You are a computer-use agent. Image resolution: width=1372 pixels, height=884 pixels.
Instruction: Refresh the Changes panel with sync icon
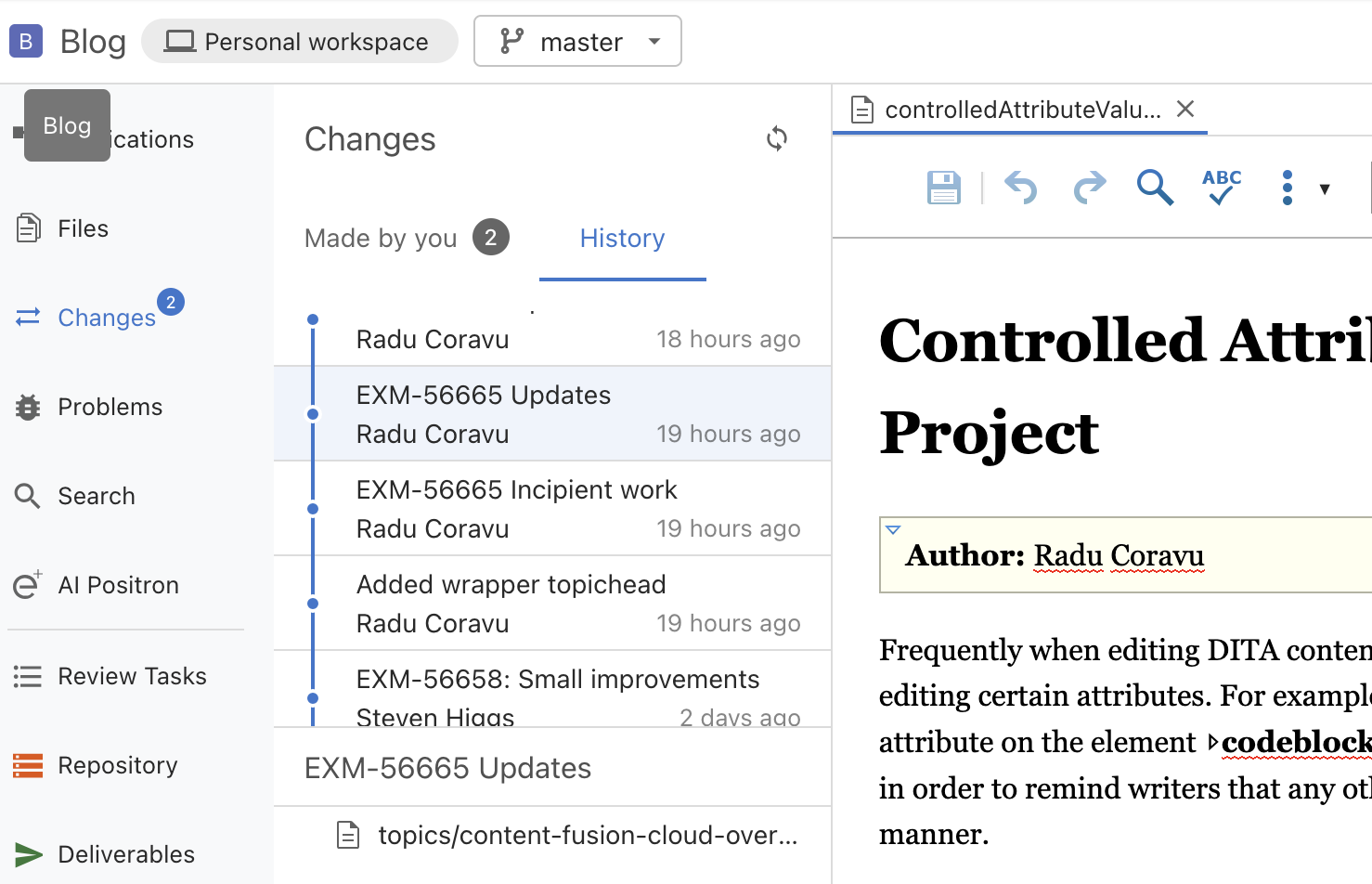(x=777, y=139)
